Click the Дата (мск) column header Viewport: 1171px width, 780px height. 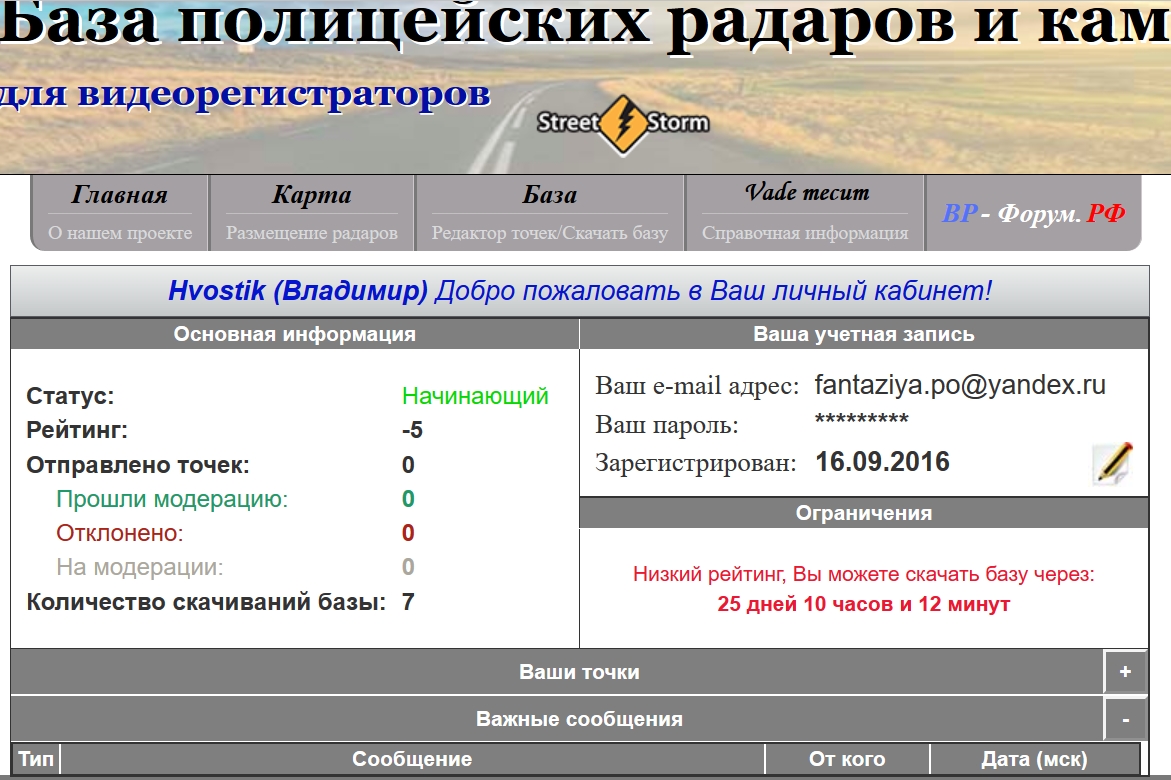pyautogui.click(x=1034, y=760)
